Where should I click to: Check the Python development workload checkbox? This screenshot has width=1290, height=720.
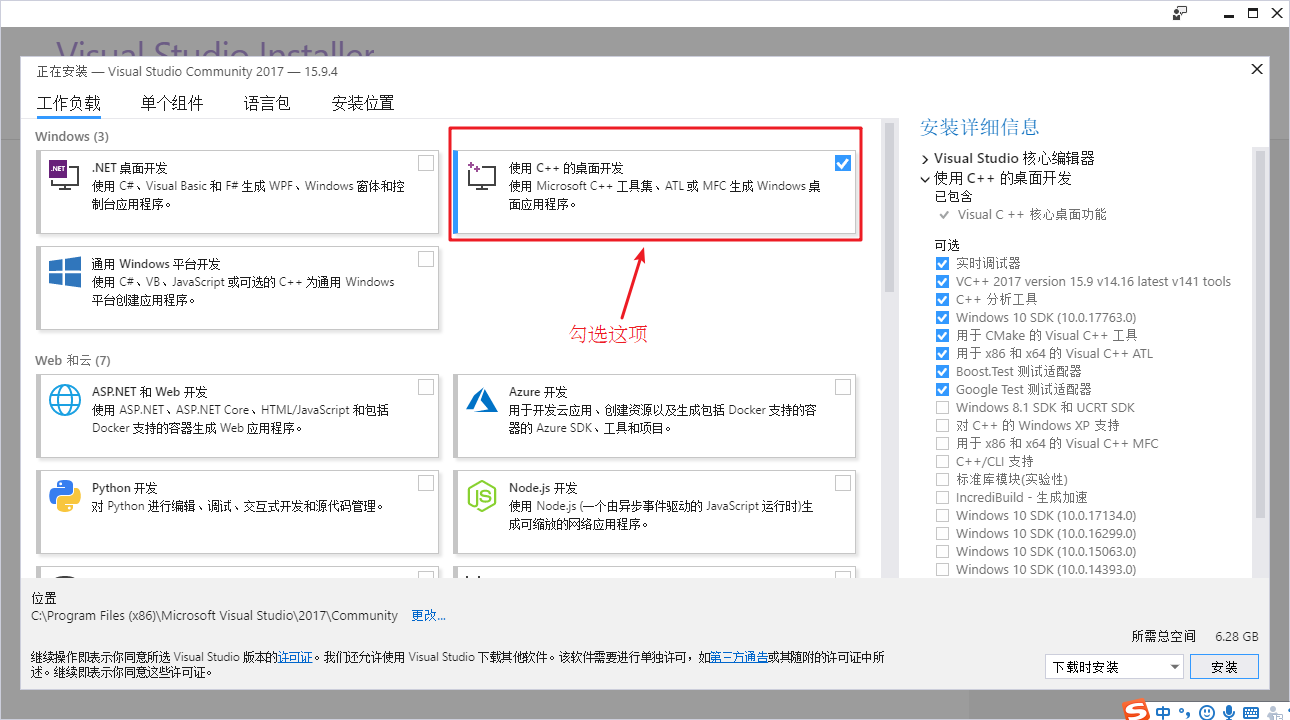pyautogui.click(x=426, y=483)
